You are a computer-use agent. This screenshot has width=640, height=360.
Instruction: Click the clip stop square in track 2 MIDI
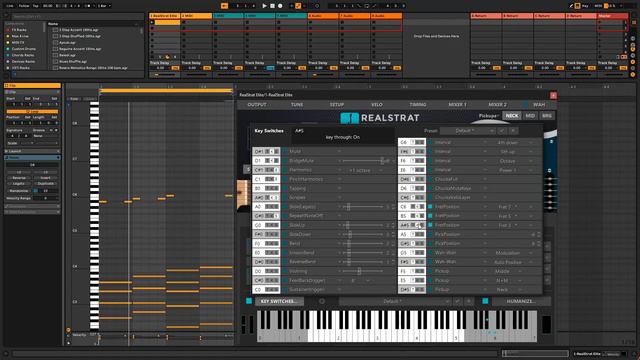(x=184, y=58)
